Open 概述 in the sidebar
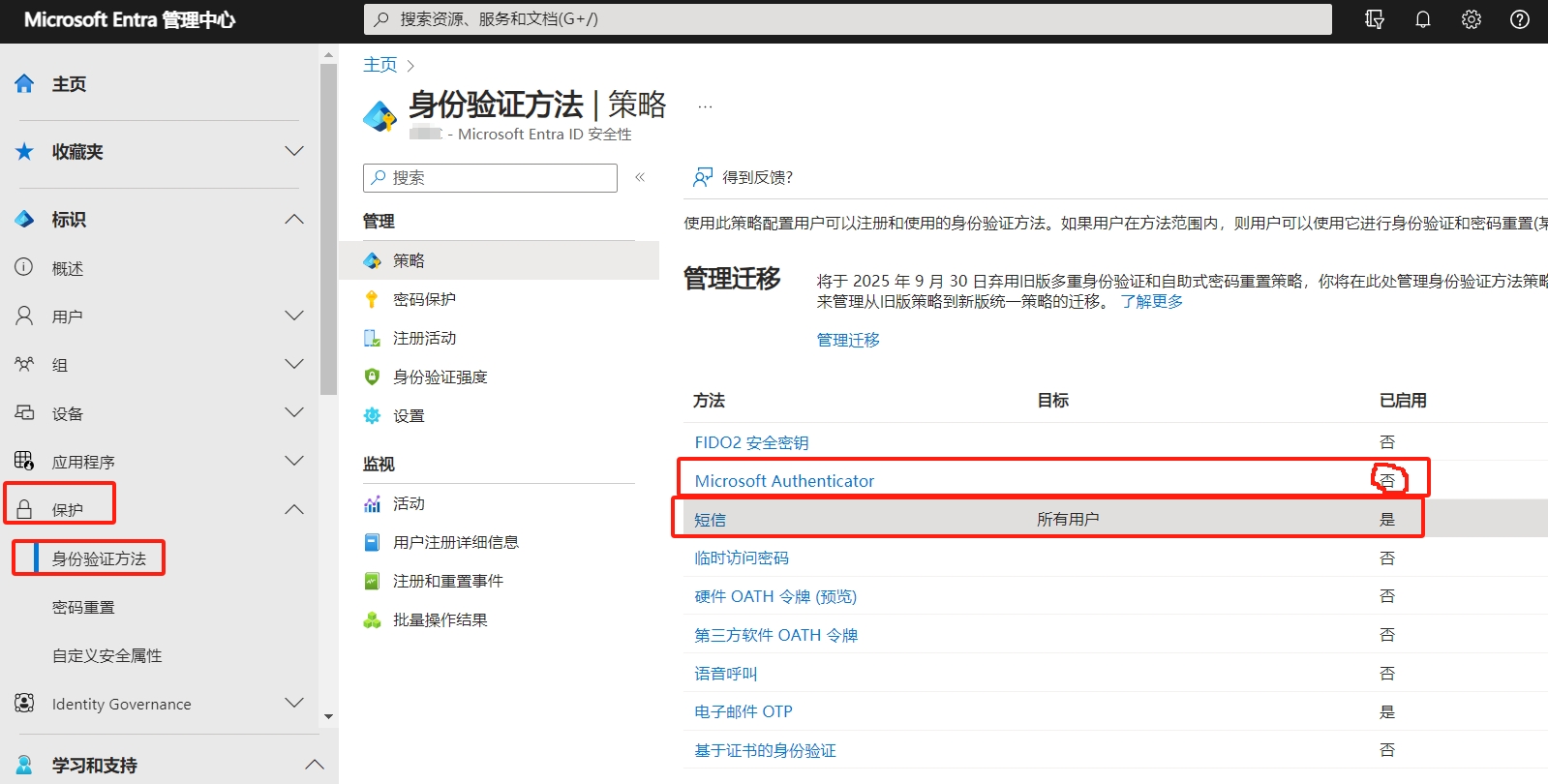The width and height of the screenshot is (1548, 784). coord(68,268)
